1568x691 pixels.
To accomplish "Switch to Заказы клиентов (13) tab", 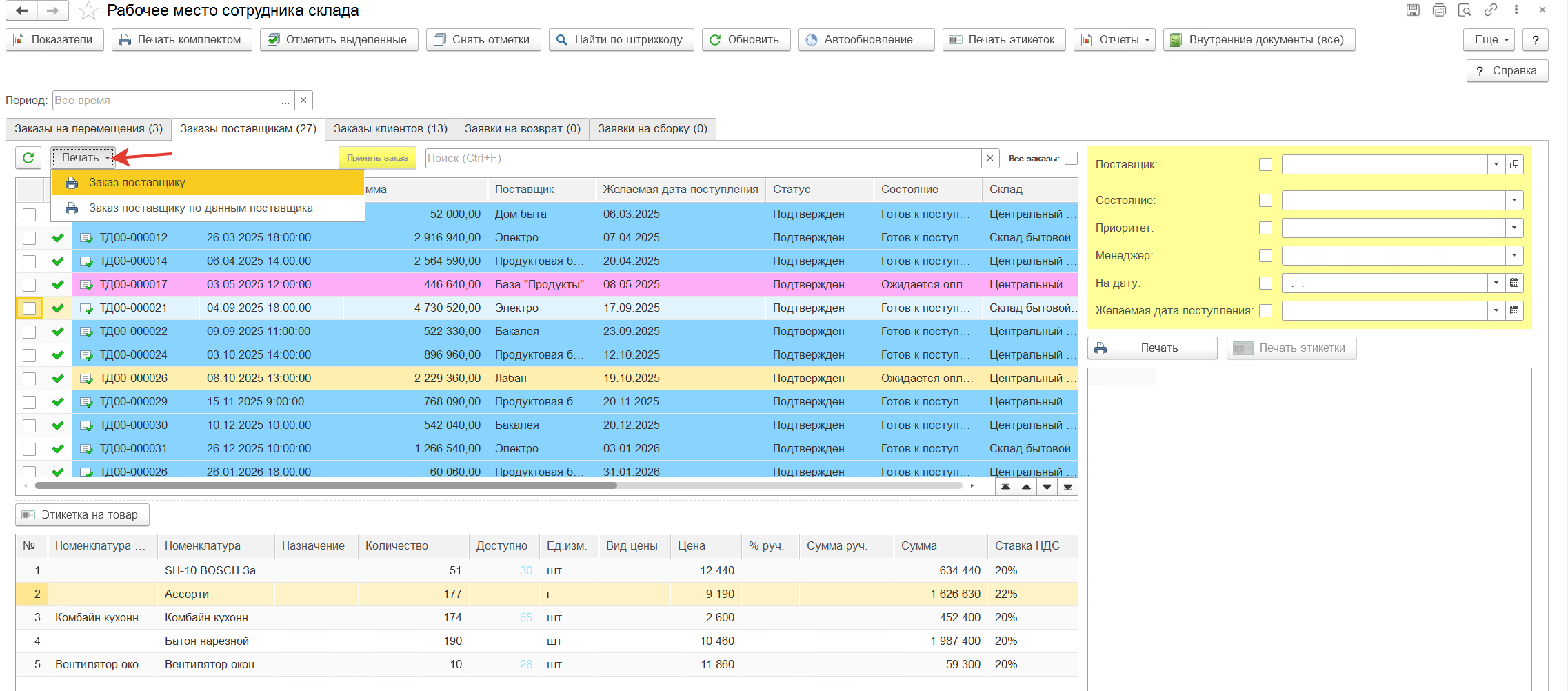I will click(x=390, y=129).
